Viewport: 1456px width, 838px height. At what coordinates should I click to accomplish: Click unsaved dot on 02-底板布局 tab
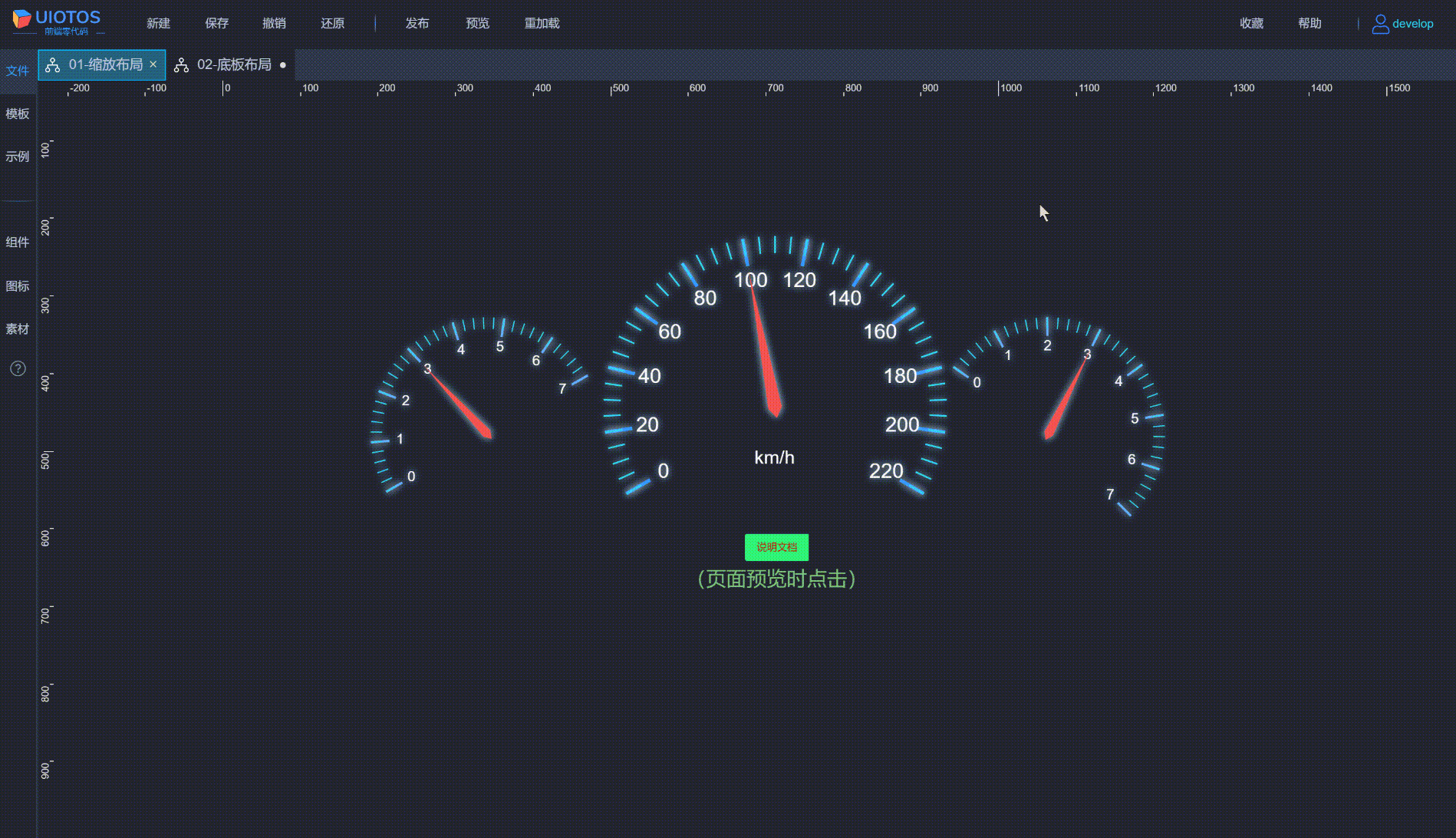click(x=283, y=65)
